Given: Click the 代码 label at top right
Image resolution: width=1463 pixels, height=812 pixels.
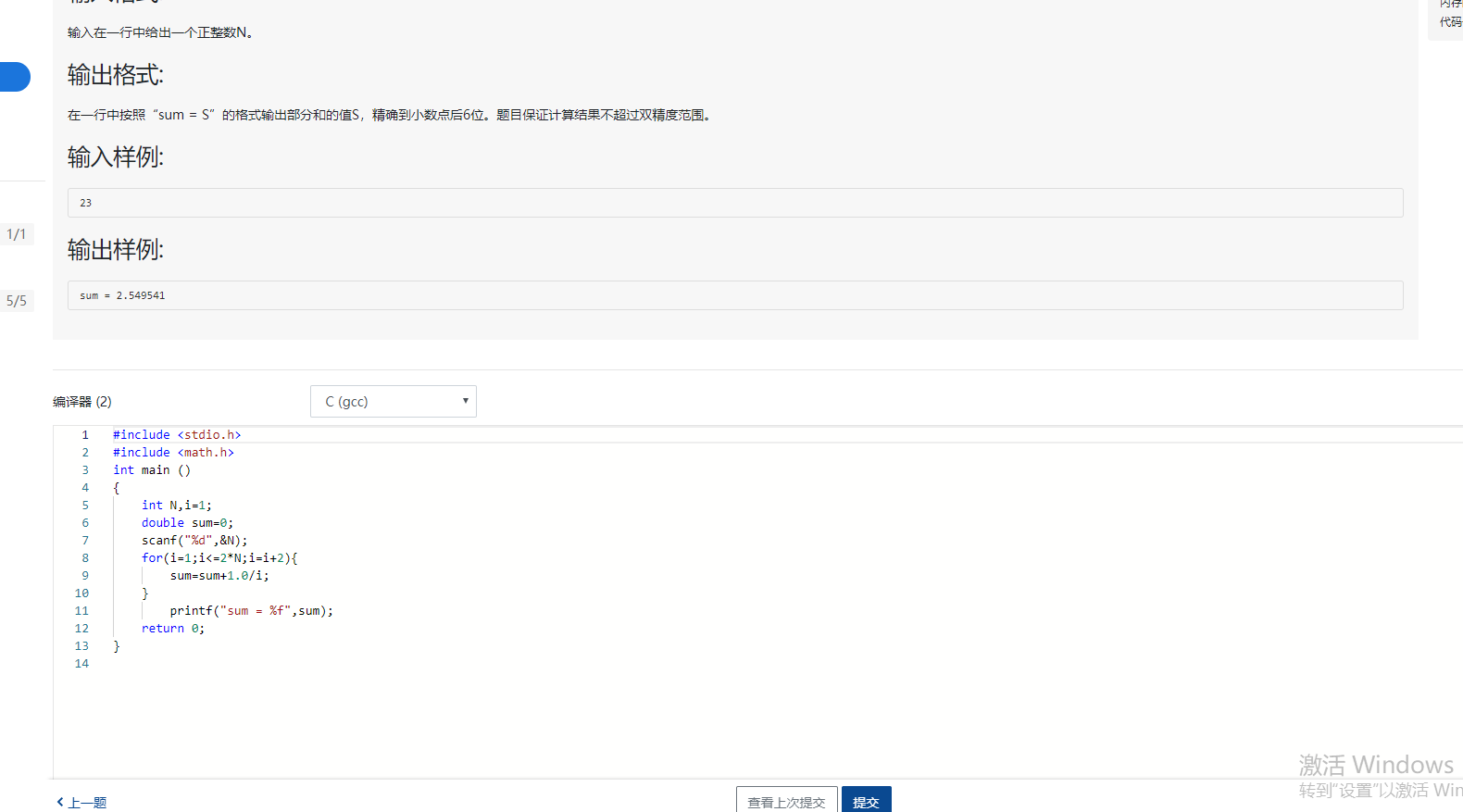Looking at the screenshot, I should 1451,21.
